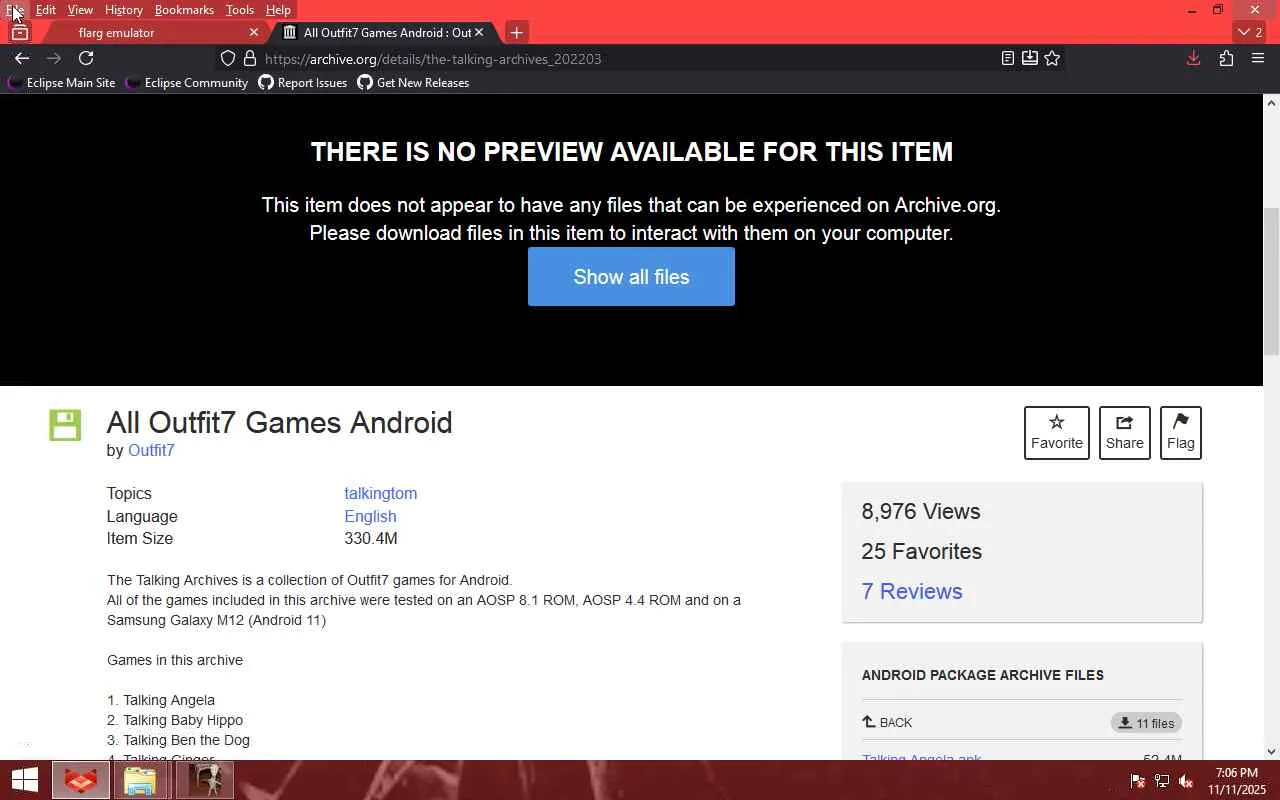Jump to the 7 Reviews link
1280x800 pixels.
pos(912,591)
